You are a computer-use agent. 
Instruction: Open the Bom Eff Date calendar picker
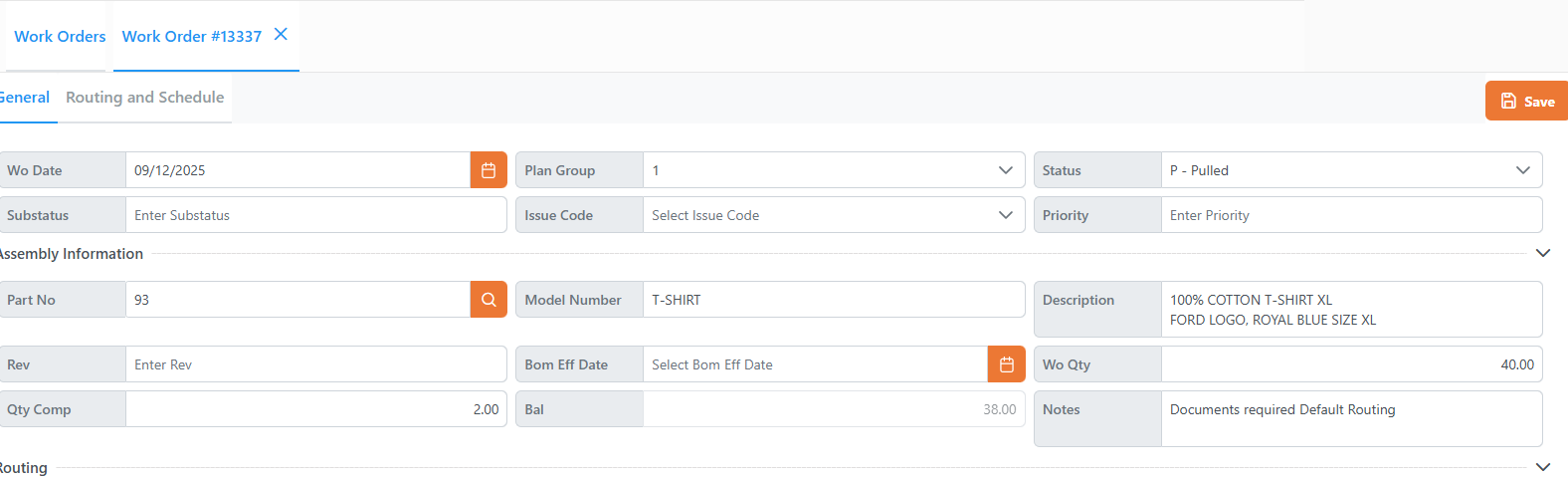click(1006, 364)
